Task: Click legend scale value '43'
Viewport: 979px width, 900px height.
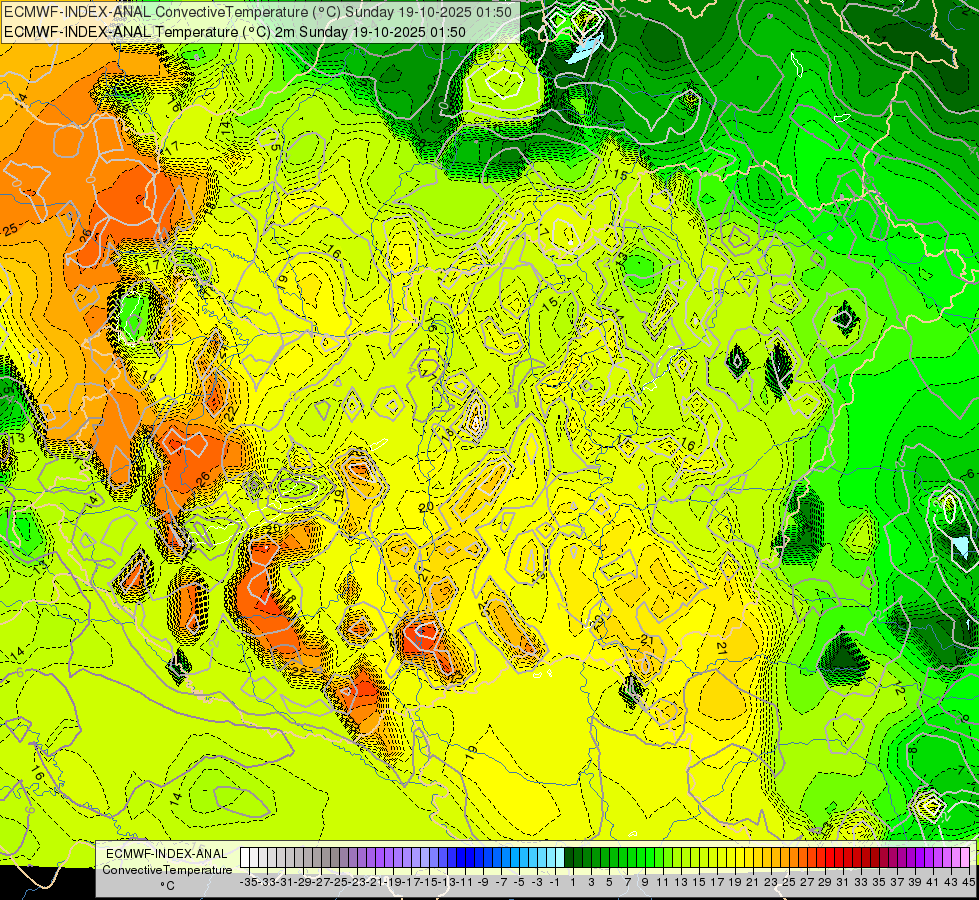Action: pos(950,882)
